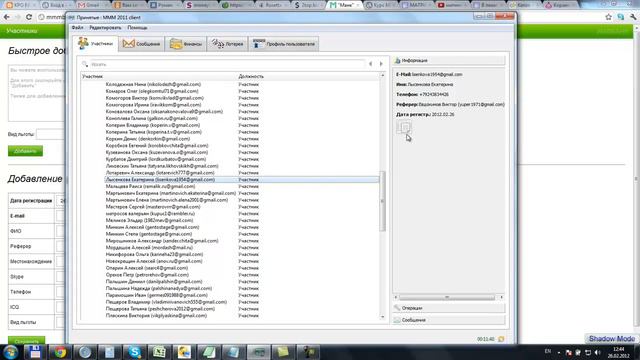The image size is (640, 360).
Task: Open the Файл menu
Action: (x=77, y=28)
